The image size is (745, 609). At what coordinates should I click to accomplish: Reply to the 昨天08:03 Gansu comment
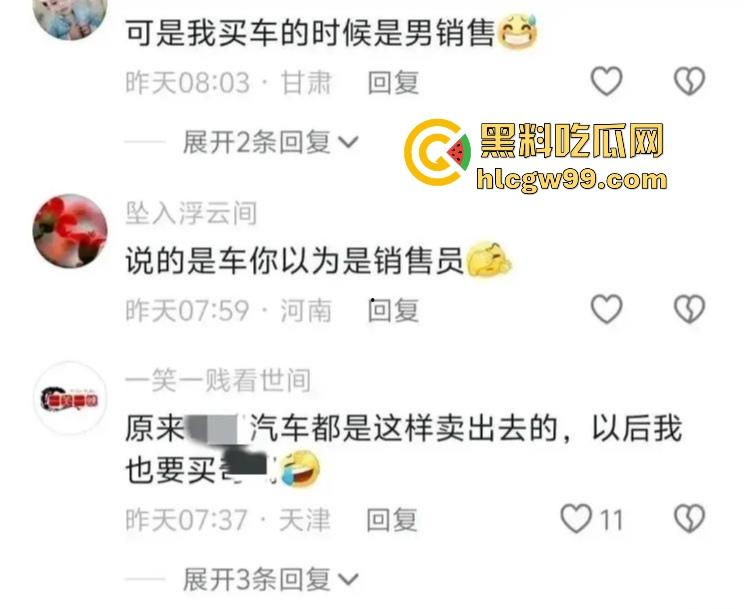click(393, 83)
